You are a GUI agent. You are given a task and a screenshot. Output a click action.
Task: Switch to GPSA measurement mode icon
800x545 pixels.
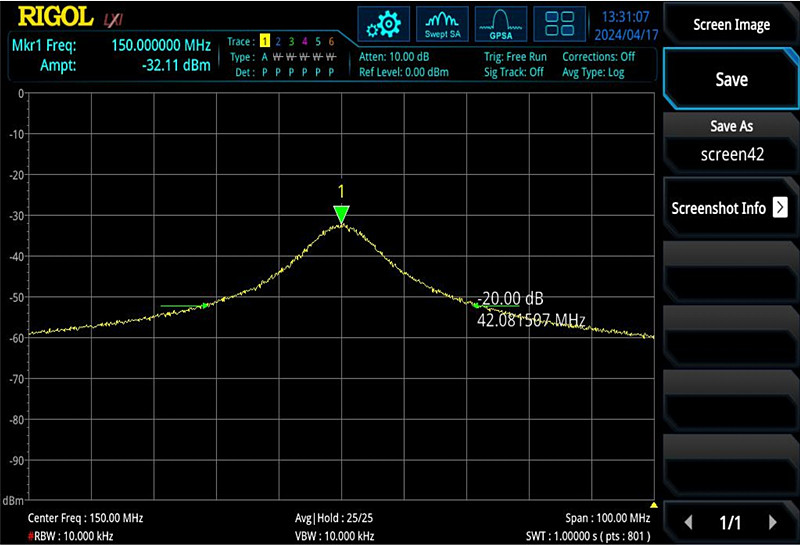click(500, 23)
